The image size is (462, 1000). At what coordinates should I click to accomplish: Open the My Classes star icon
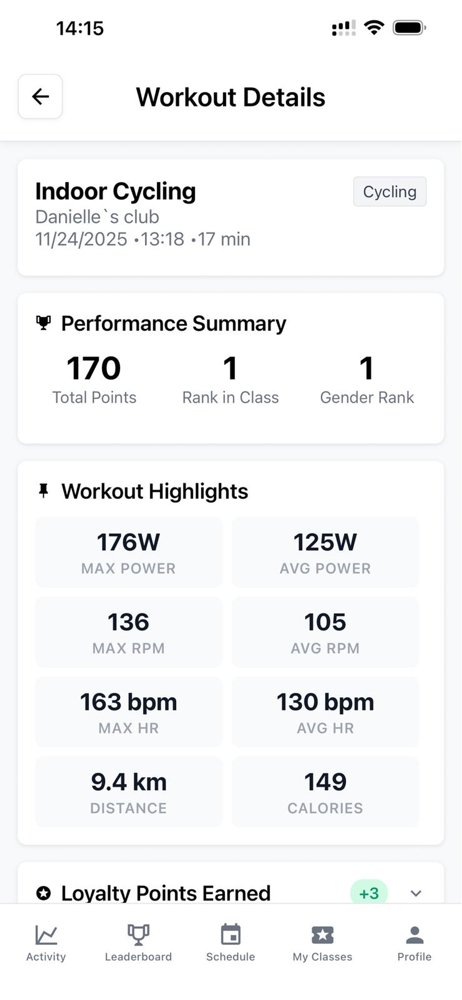click(x=322, y=935)
